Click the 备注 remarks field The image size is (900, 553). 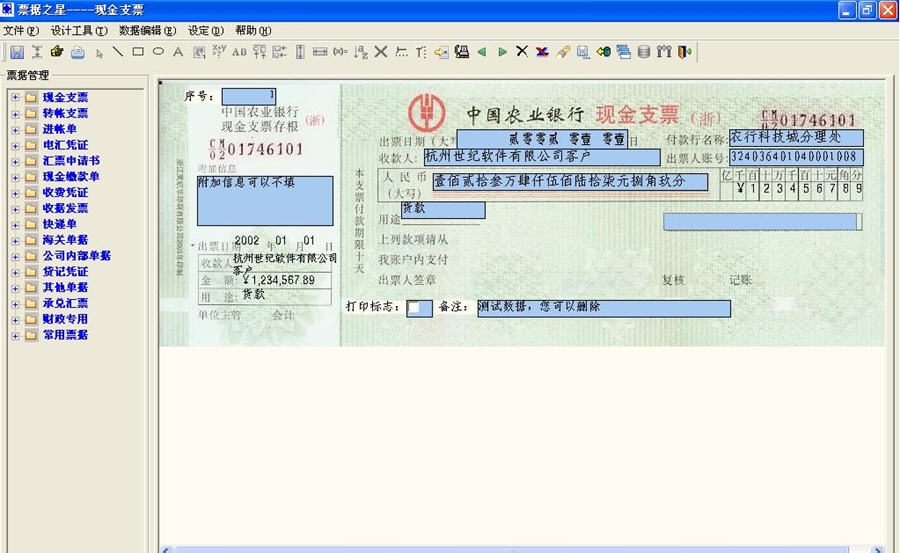pos(604,308)
